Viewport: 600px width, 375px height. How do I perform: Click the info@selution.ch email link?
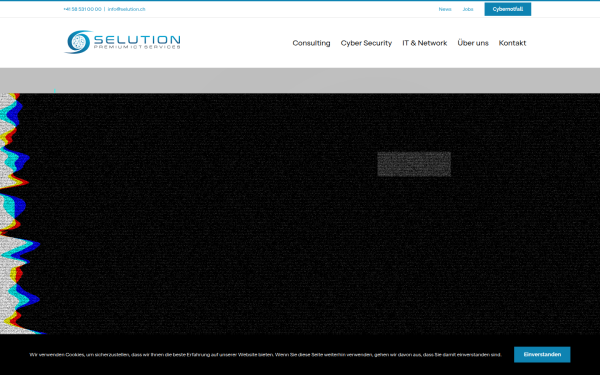point(126,9)
